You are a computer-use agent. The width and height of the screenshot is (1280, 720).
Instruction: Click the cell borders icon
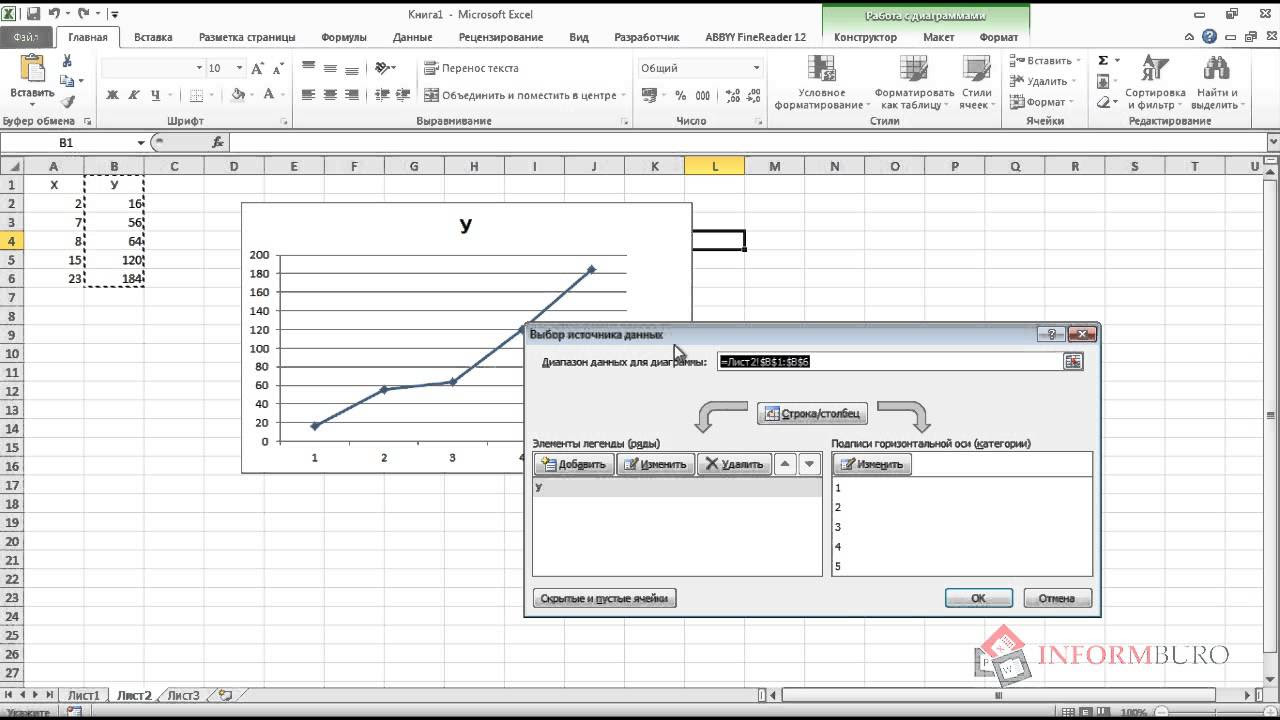click(196, 95)
